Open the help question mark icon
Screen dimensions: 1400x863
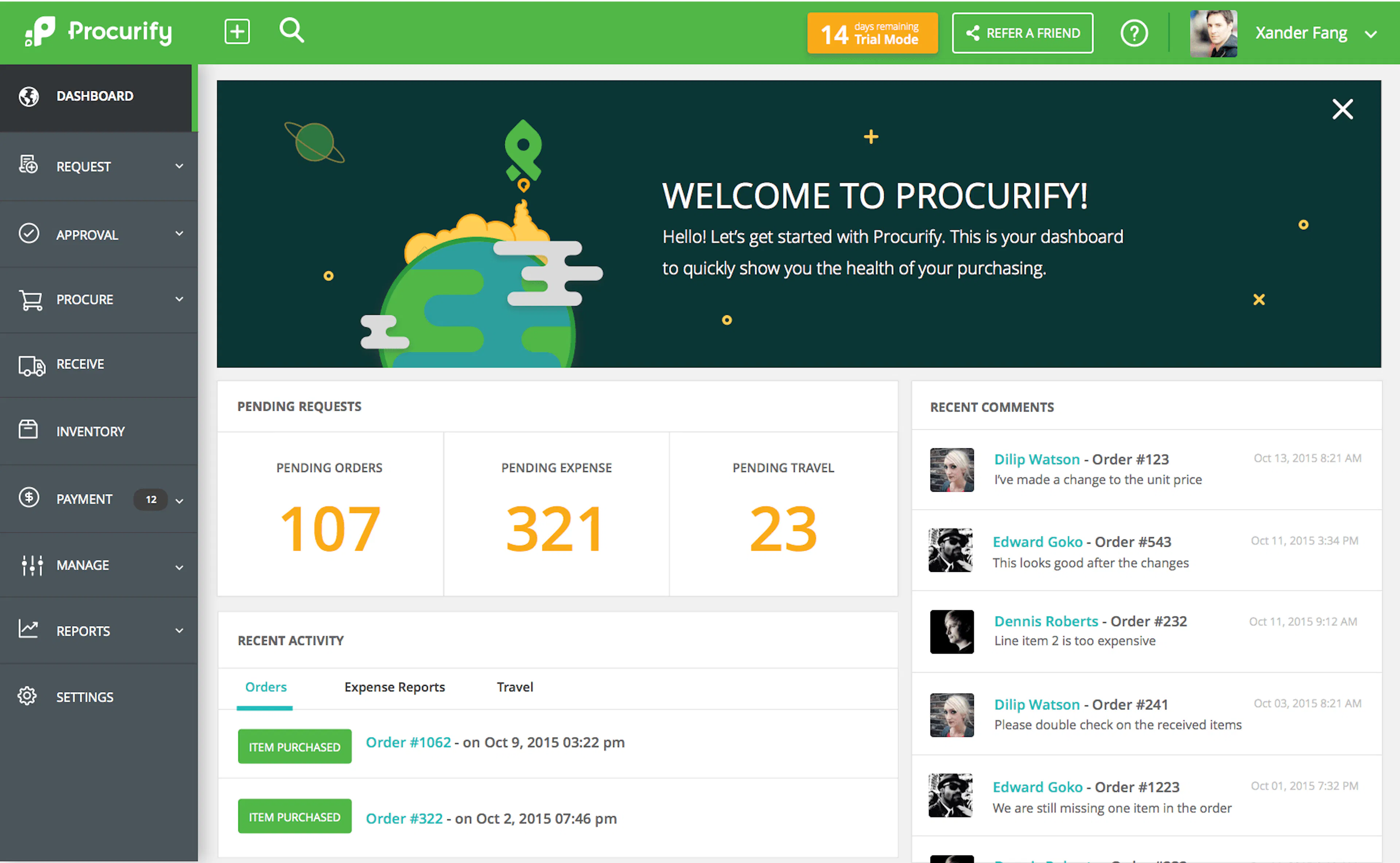click(x=1134, y=32)
